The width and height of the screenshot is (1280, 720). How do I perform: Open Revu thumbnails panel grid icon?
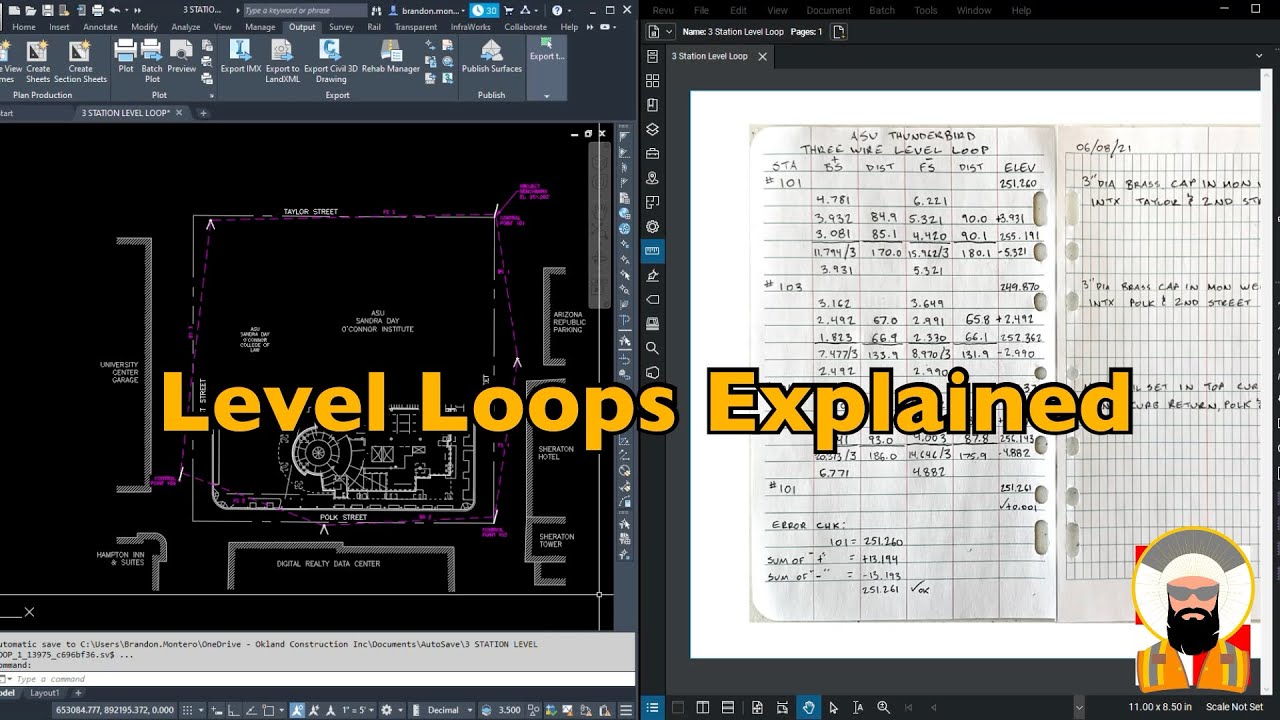coord(653,80)
